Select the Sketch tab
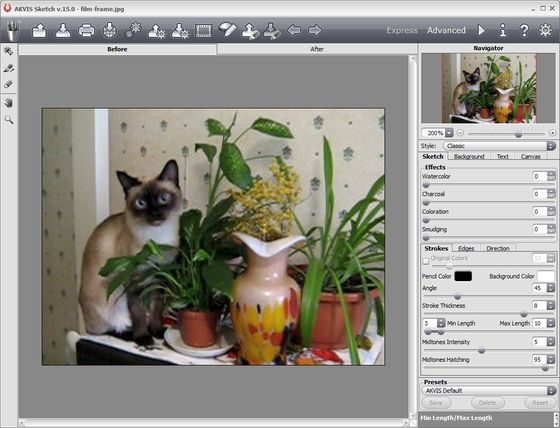 [433, 156]
